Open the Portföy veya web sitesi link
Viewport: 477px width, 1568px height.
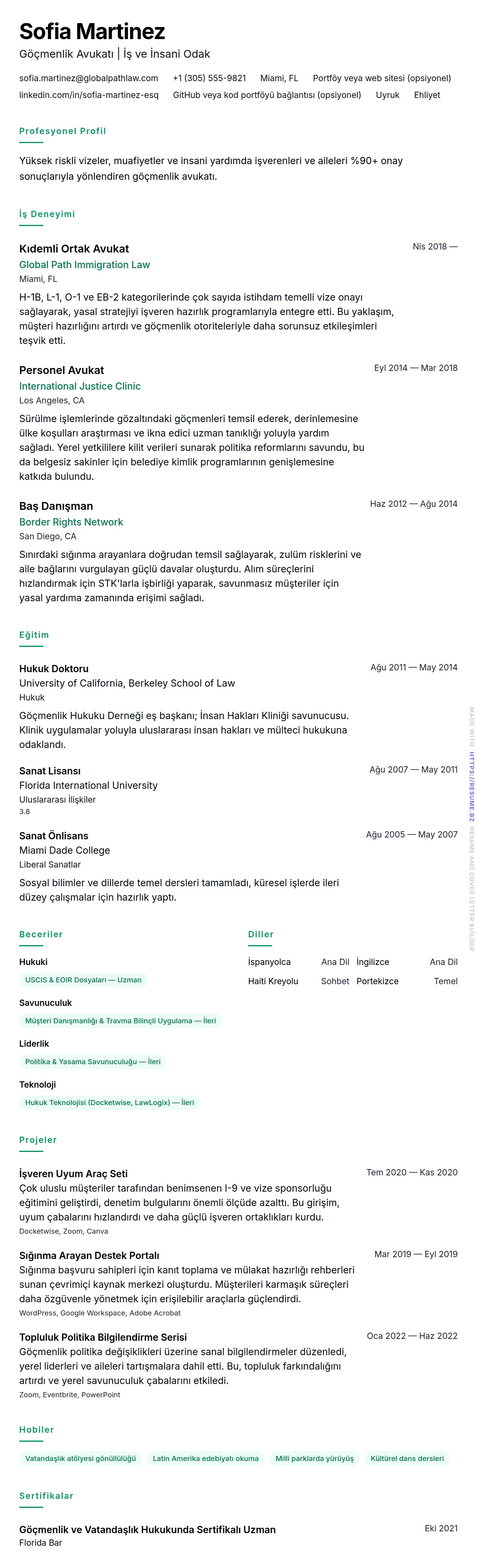coord(381,78)
